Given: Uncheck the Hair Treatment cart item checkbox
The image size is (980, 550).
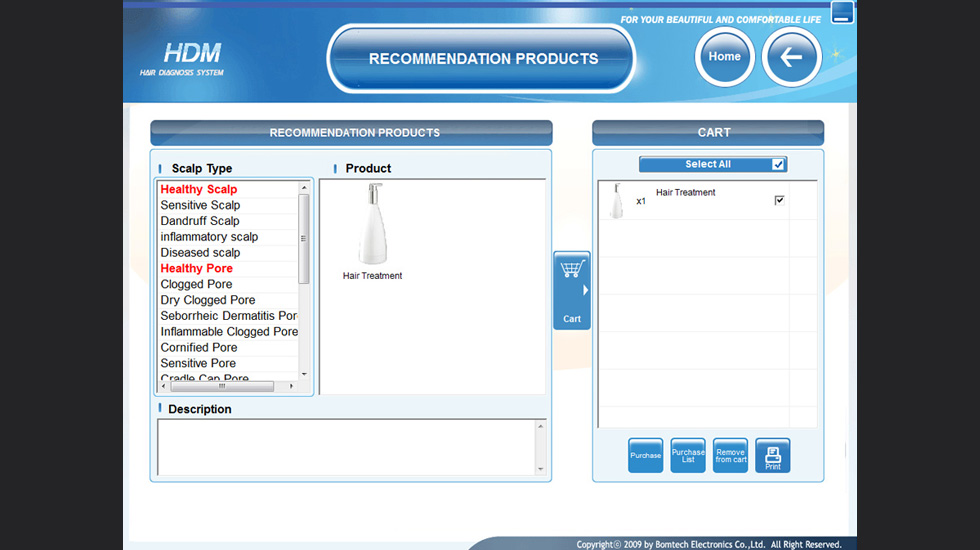Looking at the screenshot, I should 779,201.
